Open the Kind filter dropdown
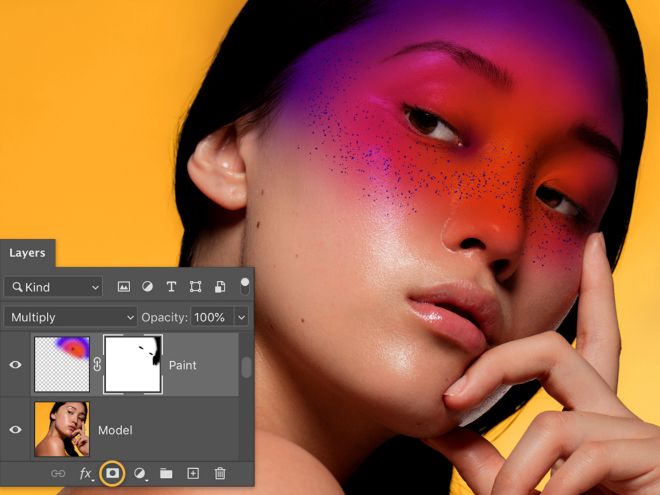This screenshot has width=660, height=495. [x=53, y=287]
